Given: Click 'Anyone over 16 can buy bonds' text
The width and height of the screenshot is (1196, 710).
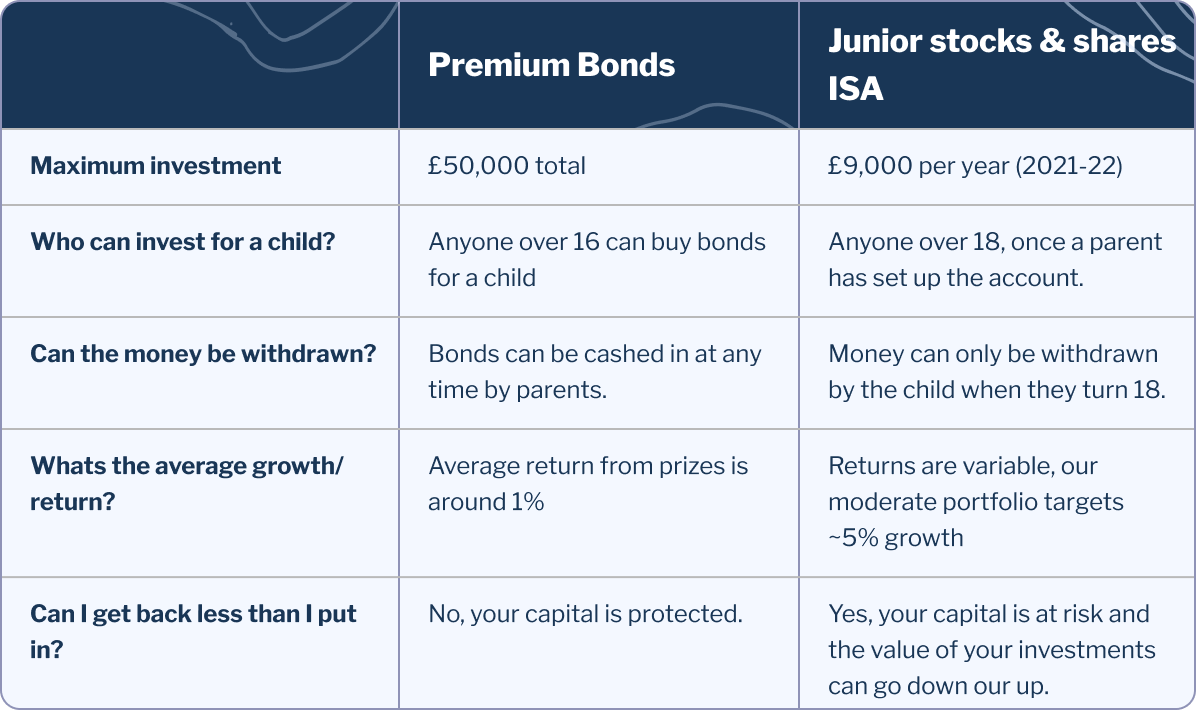Looking at the screenshot, I should tap(597, 242).
